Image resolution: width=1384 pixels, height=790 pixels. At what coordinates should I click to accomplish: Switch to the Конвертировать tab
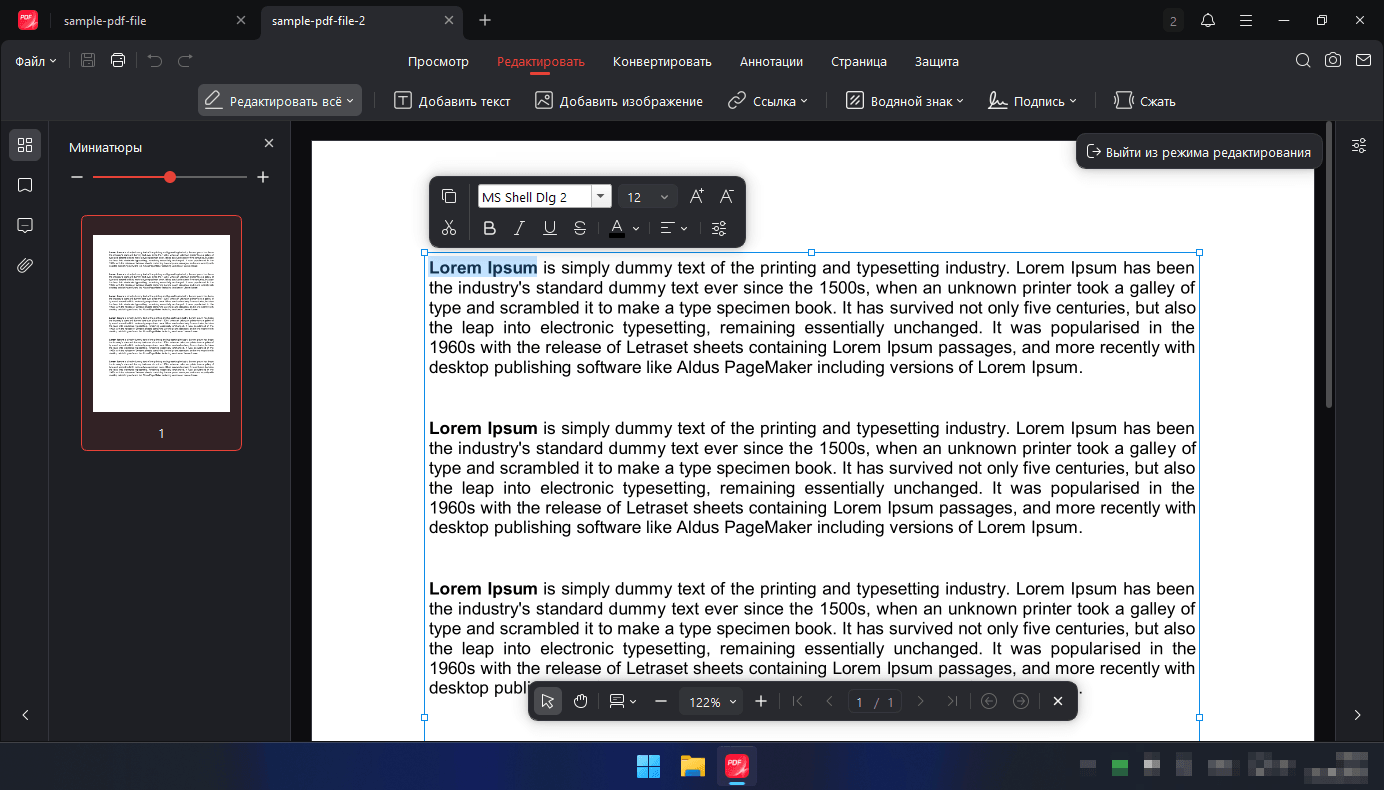tap(662, 61)
